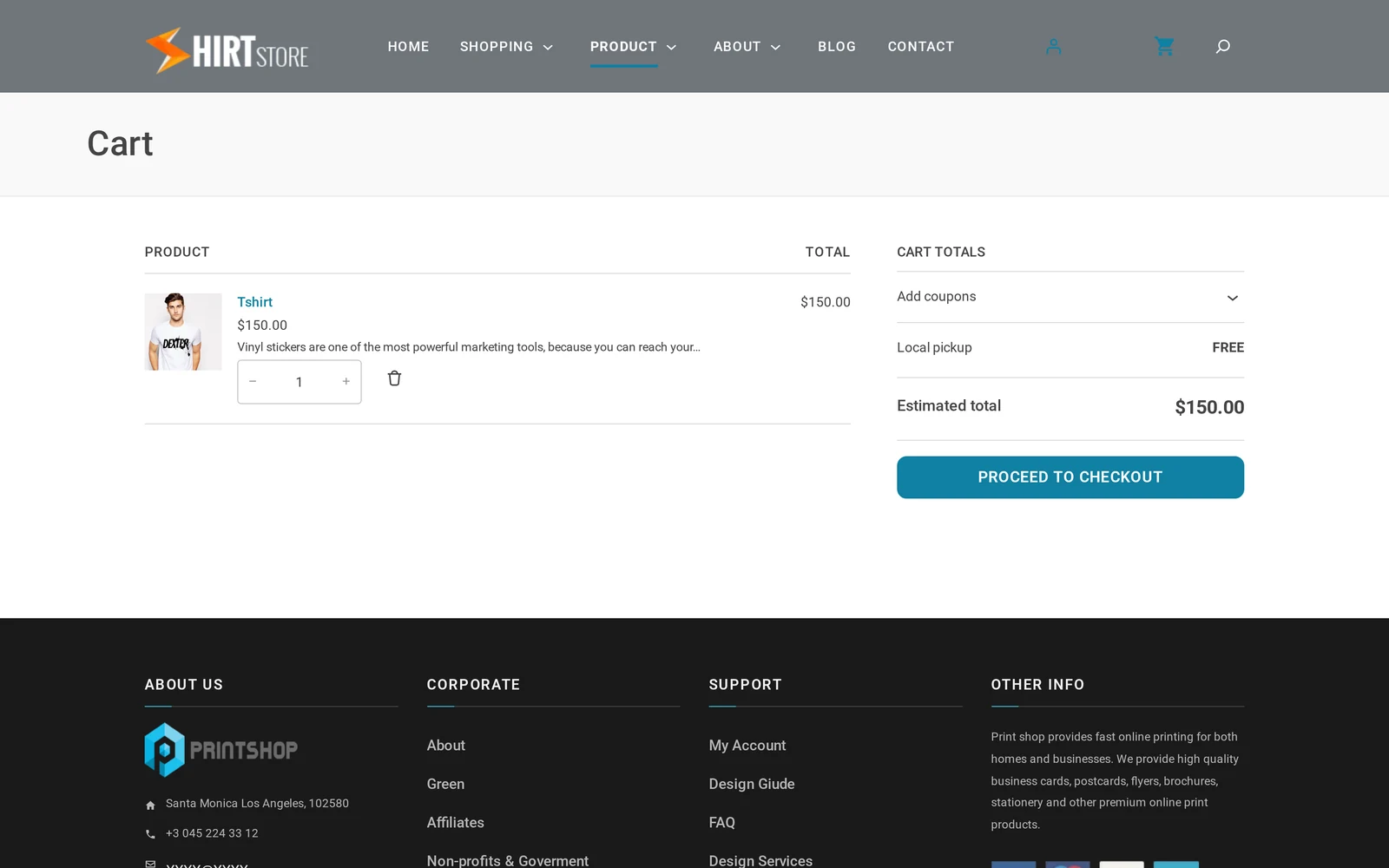Click the house icon beside the address
Viewport: 1389px width, 868px height.
click(x=150, y=806)
